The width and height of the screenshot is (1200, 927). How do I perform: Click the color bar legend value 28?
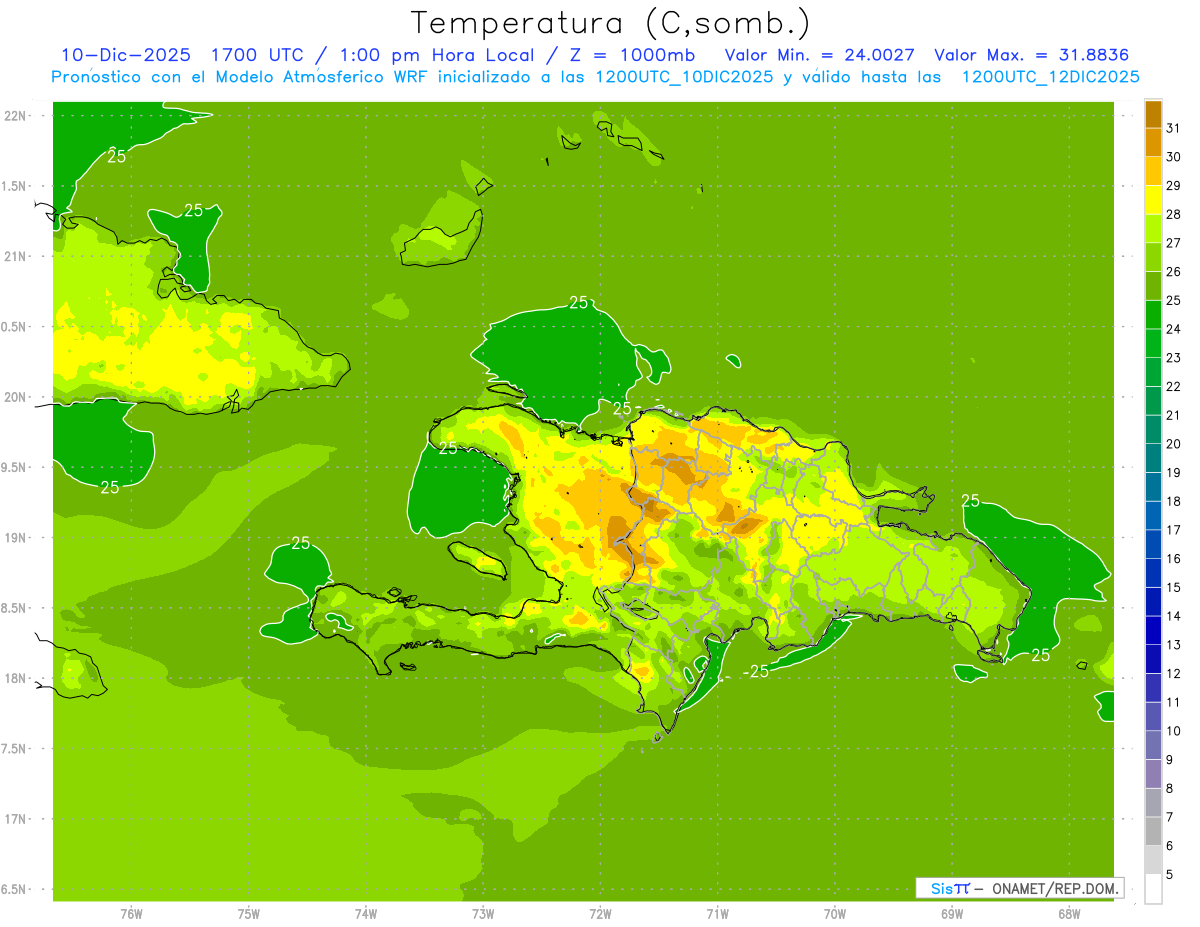point(1174,214)
